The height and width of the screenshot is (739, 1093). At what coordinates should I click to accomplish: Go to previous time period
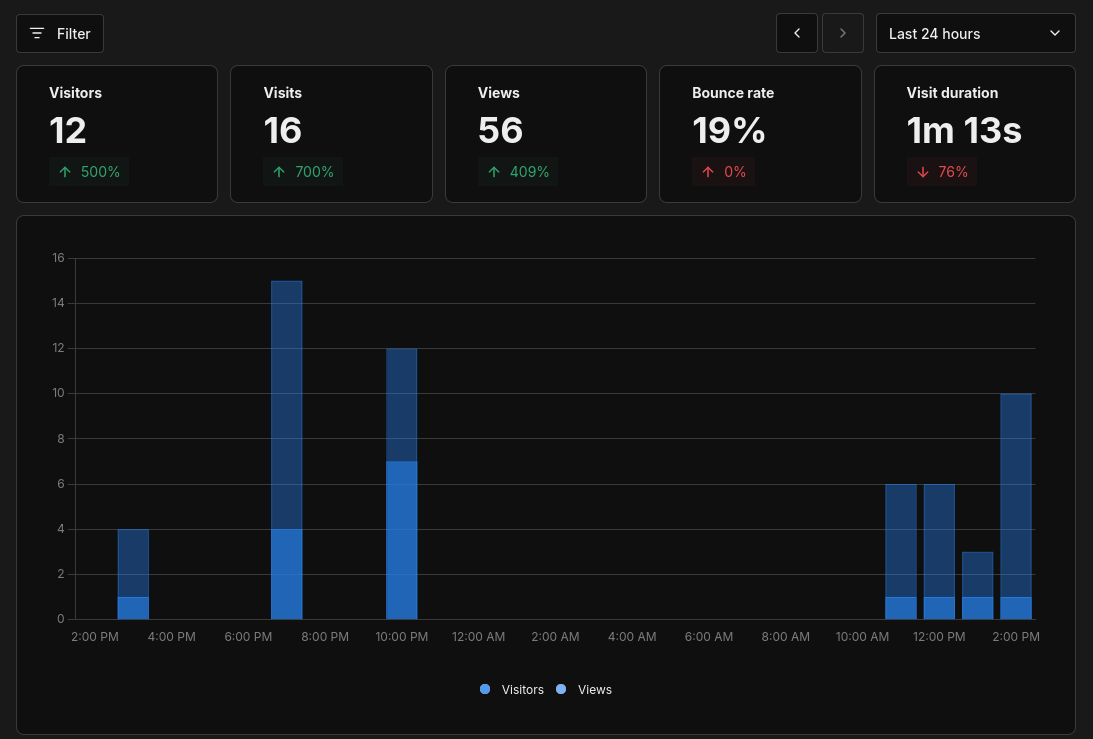797,33
